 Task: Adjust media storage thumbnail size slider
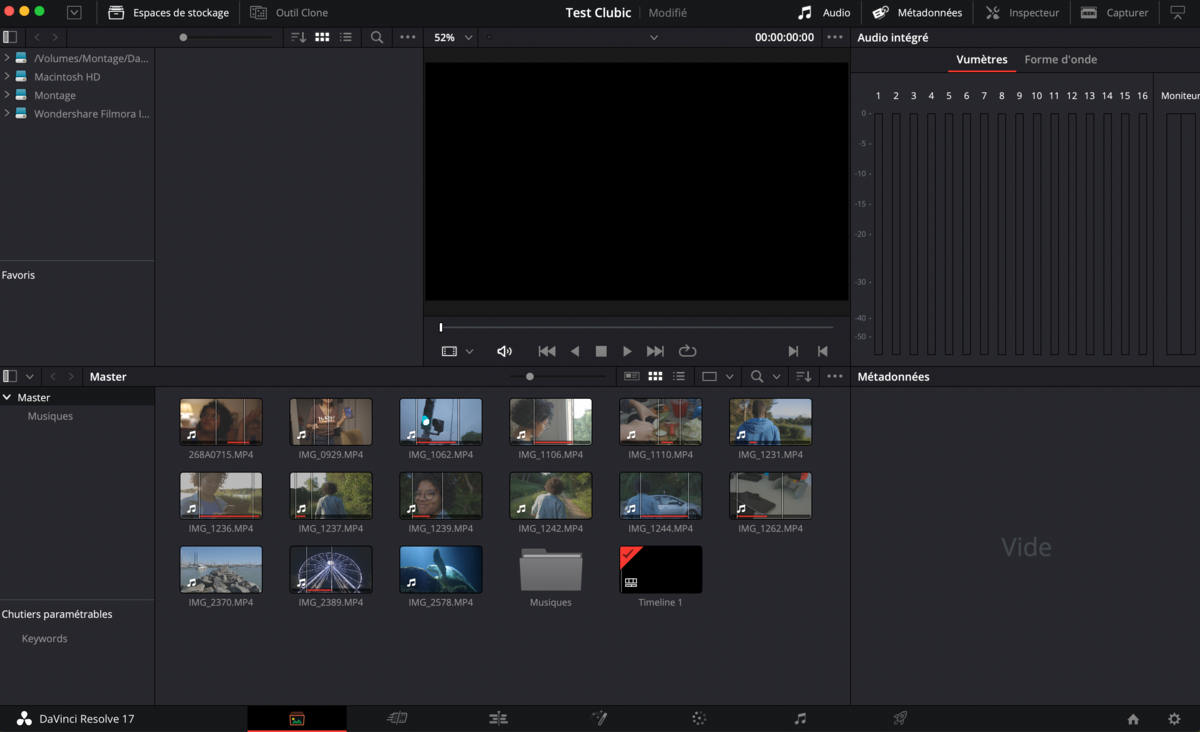183,38
